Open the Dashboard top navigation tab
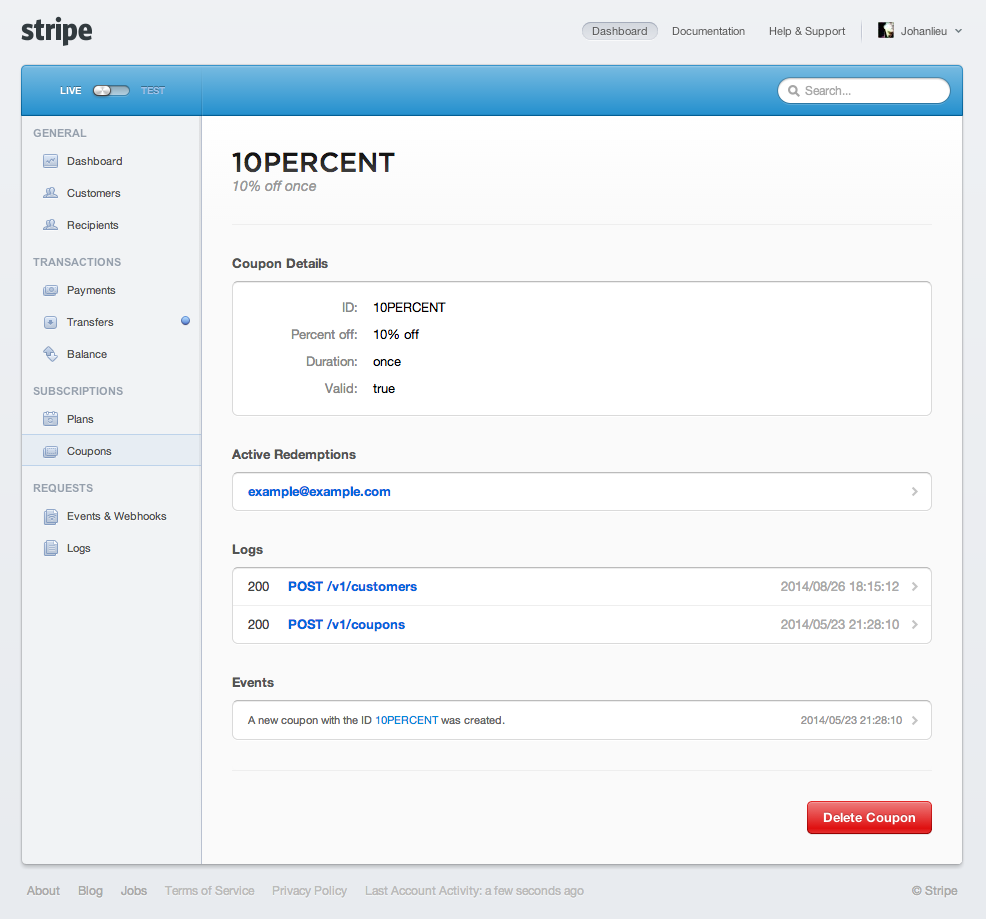Screen dimensions: 986x919 pos(619,31)
